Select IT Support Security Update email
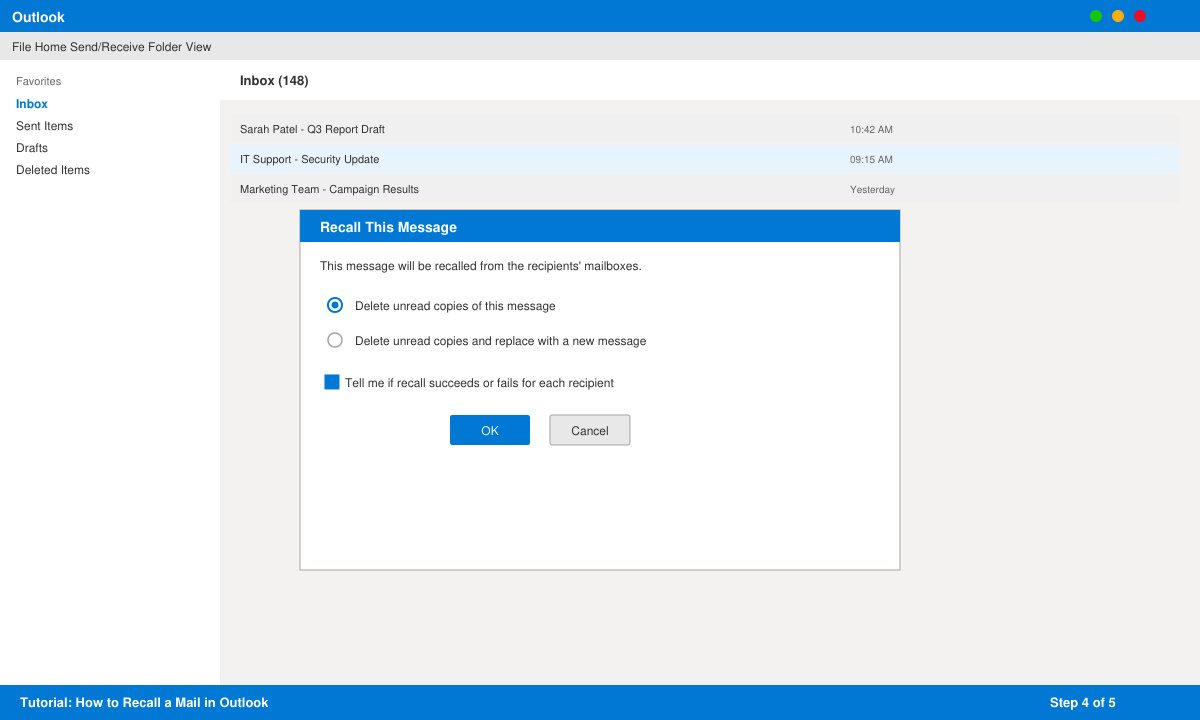This screenshot has height=720, width=1200. pyautogui.click(x=705, y=159)
